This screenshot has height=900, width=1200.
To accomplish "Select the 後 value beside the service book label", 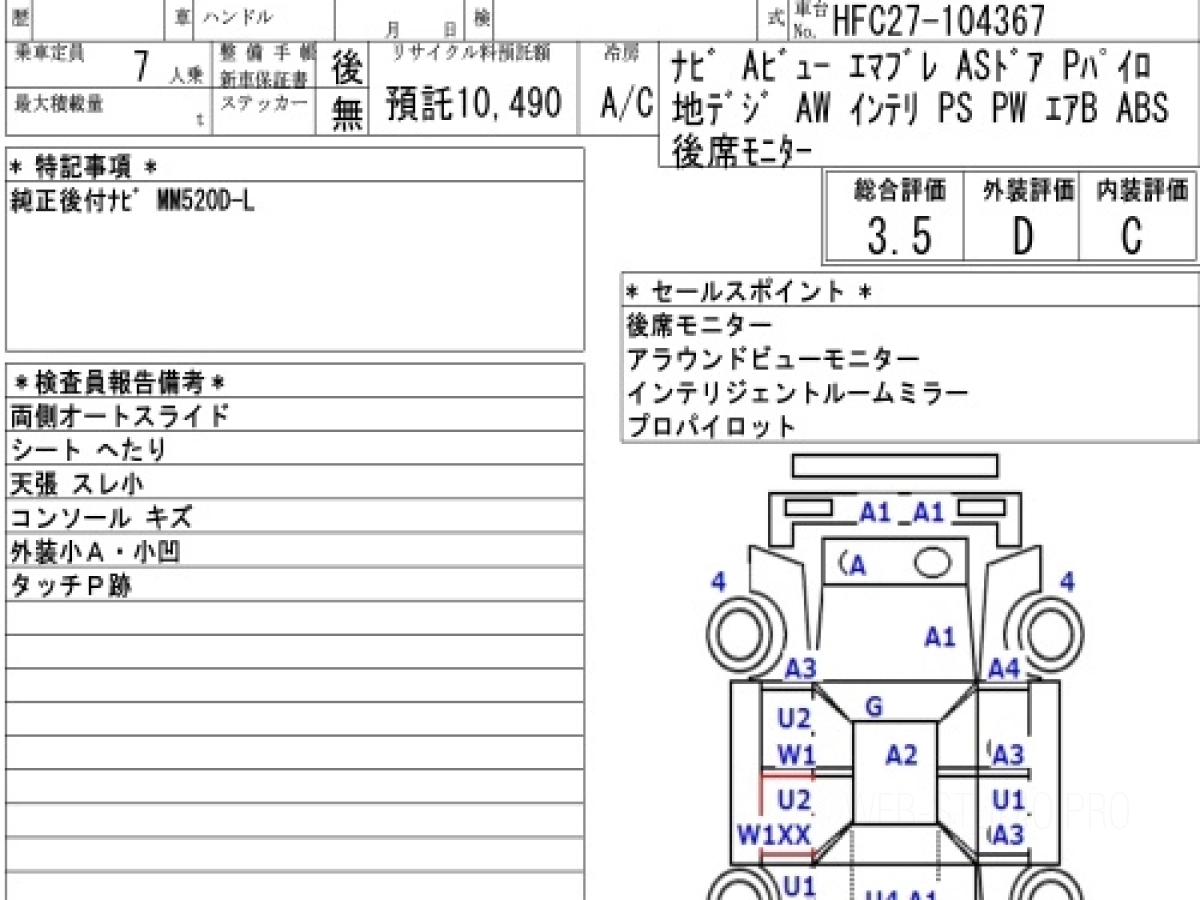I will pos(346,68).
